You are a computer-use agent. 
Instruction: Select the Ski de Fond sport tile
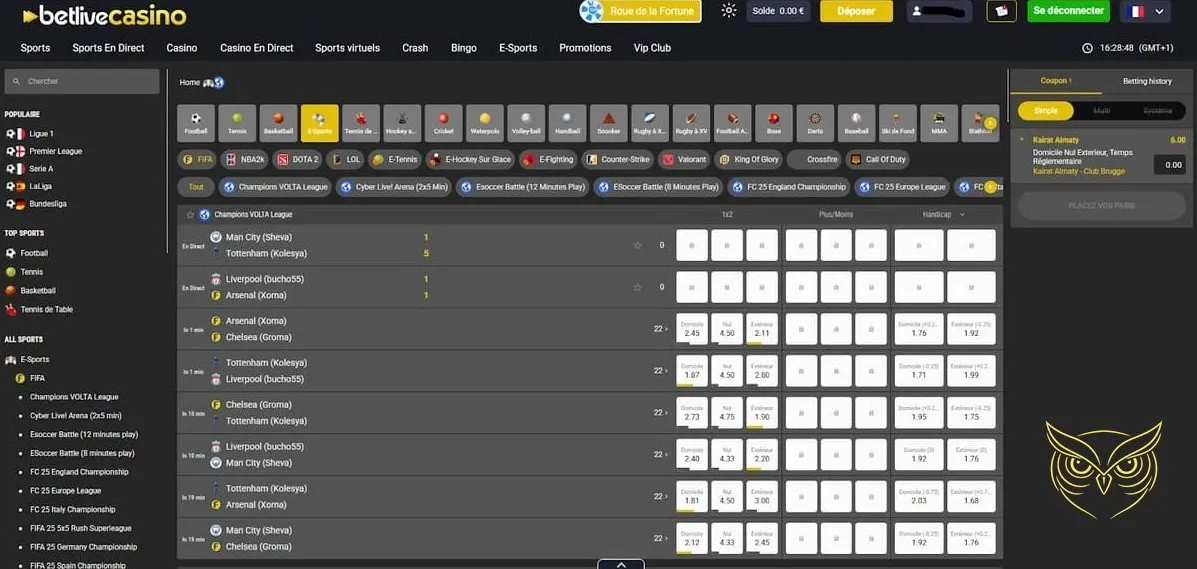[896, 123]
